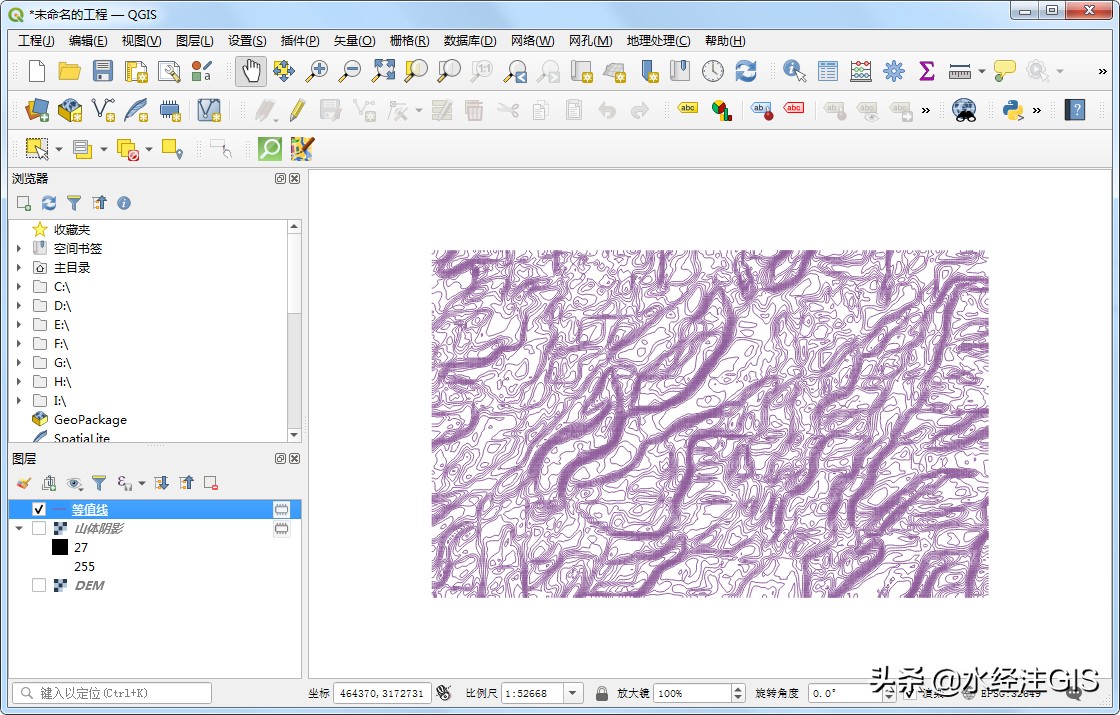Click the Zoom In magnifier tool
The width and height of the screenshot is (1120, 715).
coord(316,71)
